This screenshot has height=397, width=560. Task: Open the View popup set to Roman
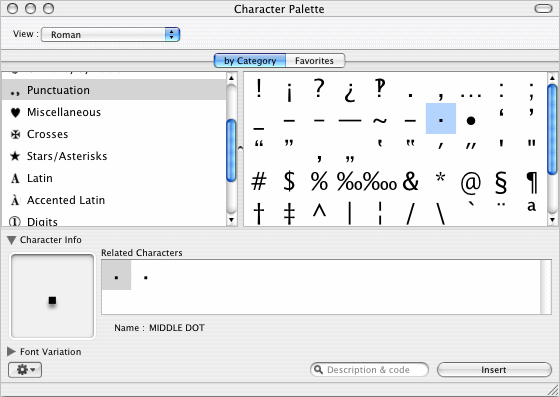click(x=110, y=35)
